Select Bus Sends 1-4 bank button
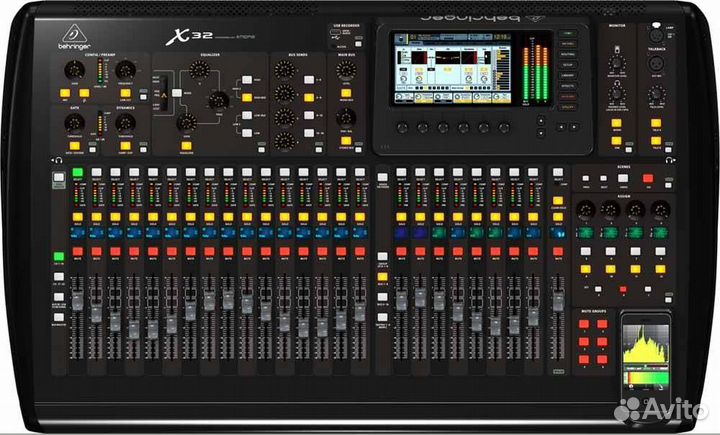This screenshot has height=435, width=720. [309, 79]
